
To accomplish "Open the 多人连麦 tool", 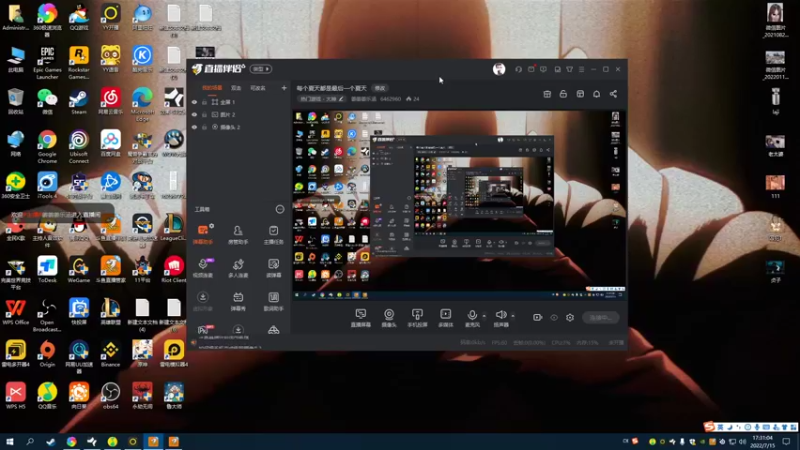I will point(238,268).
